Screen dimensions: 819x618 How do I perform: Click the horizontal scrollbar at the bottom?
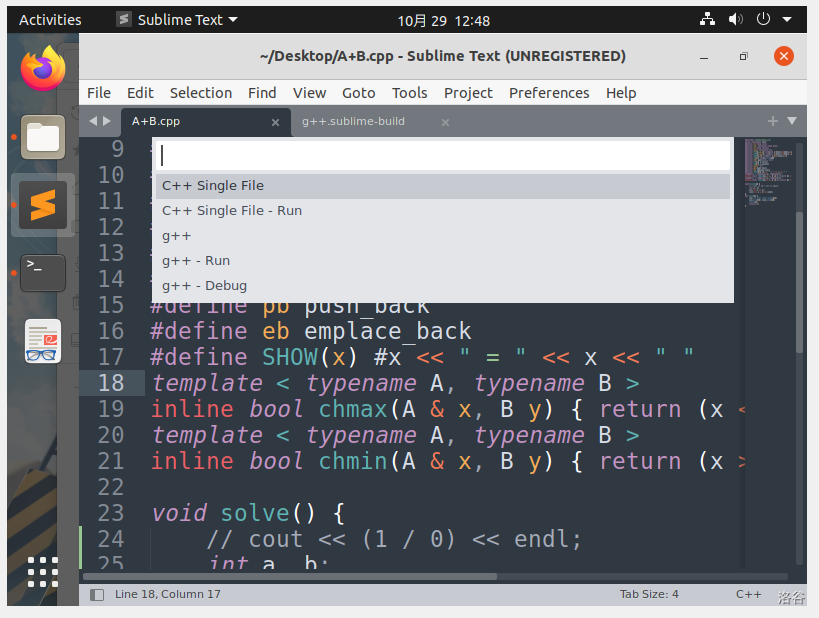[x=290, y=576]
